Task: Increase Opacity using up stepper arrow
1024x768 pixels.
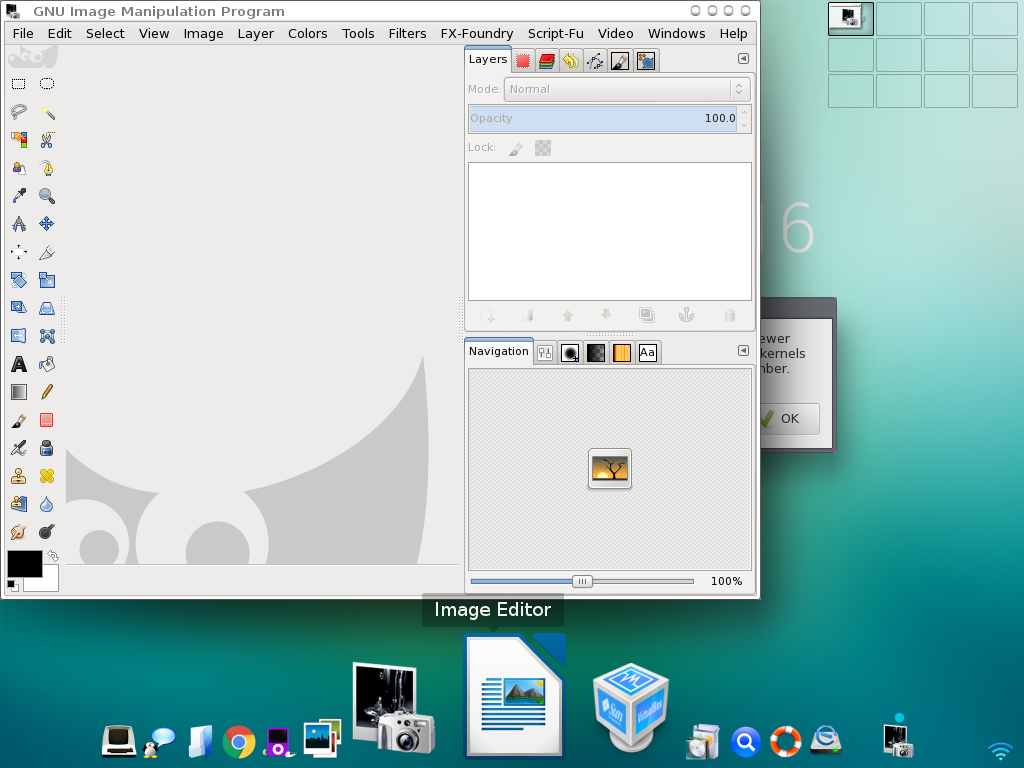Action: (744, 113)
